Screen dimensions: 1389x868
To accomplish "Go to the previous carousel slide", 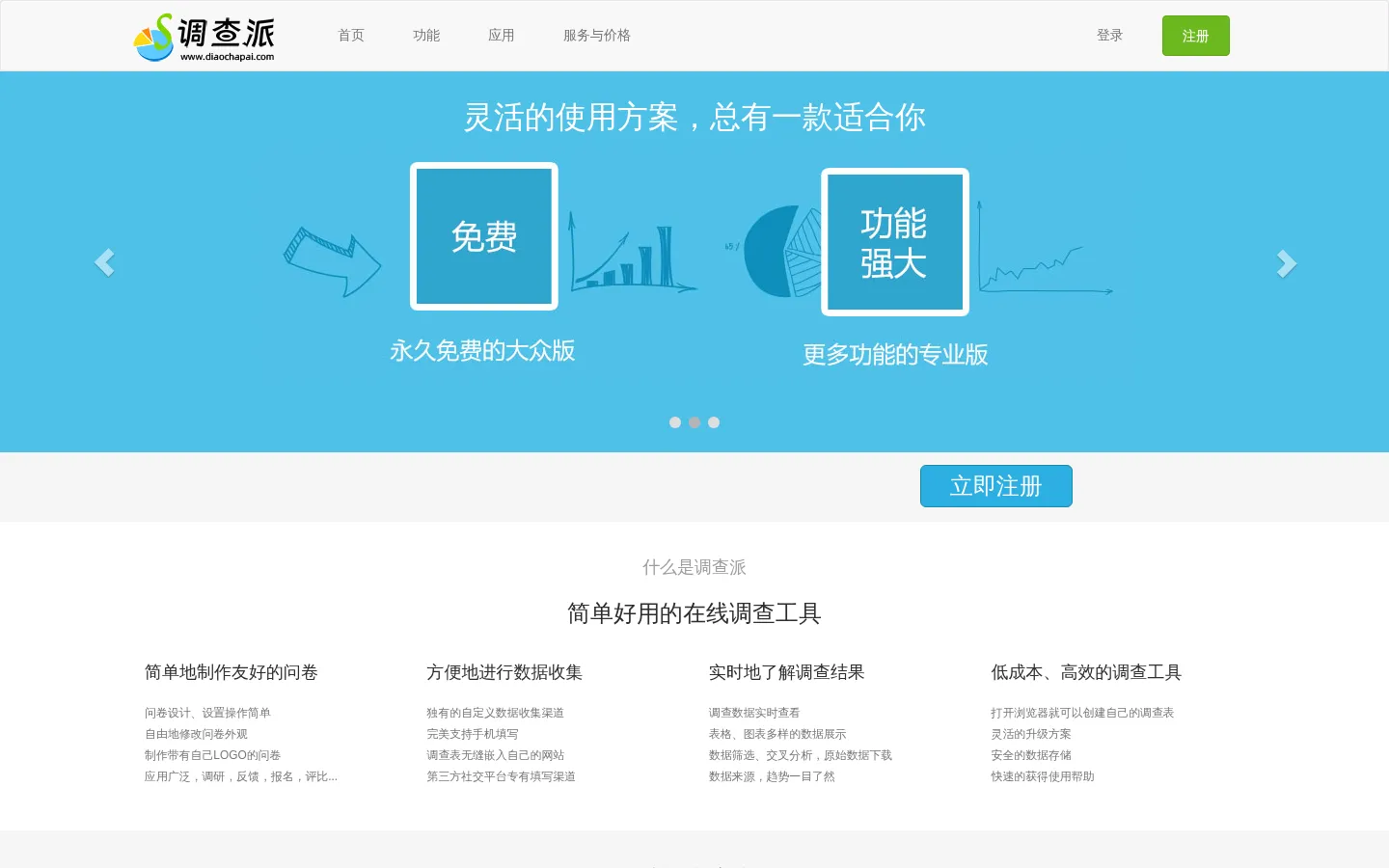I will 104,262.
